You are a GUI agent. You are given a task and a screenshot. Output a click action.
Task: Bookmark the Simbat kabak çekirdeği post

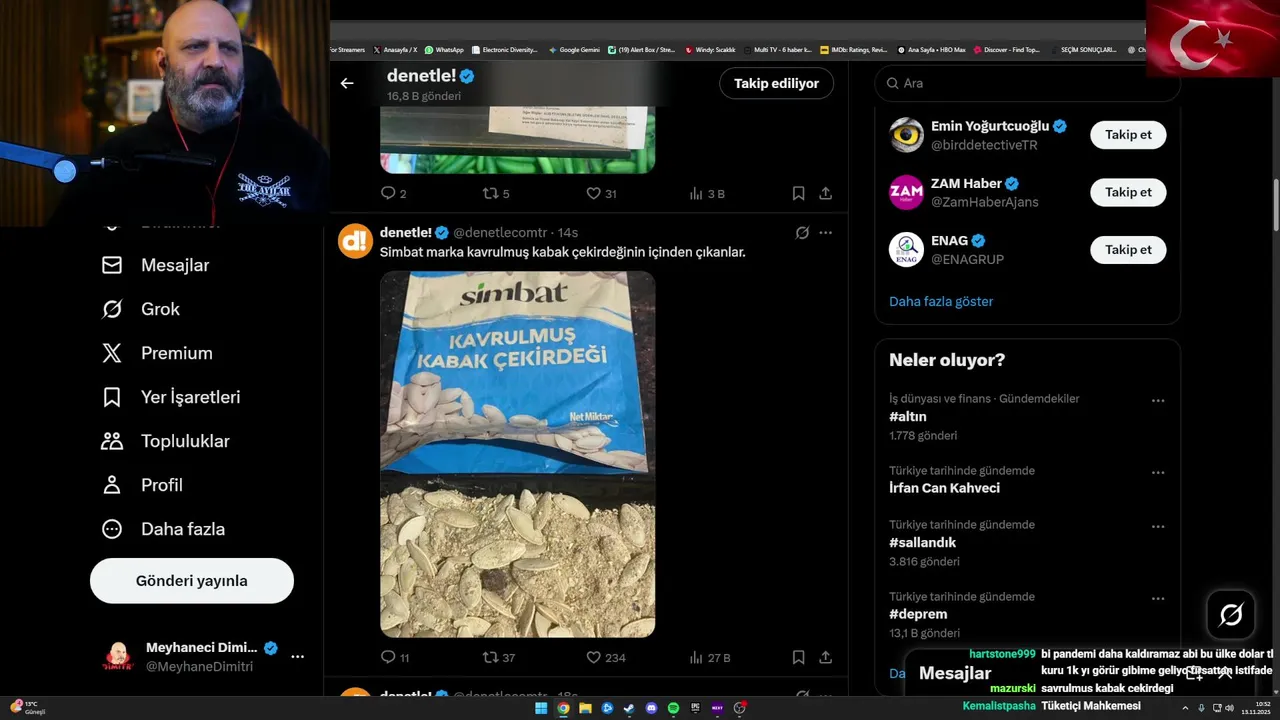click(x=798, y=657)
